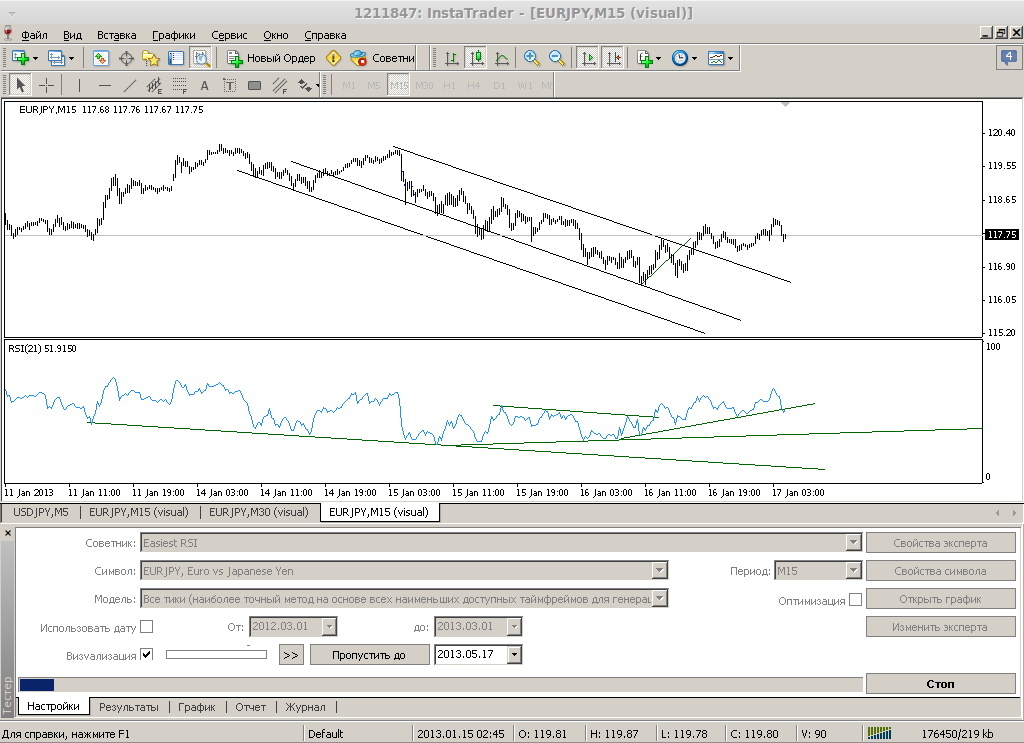The image size is (1024, 743).
Task: Select the Vertical Line tool
Action: tap(79, 85)
